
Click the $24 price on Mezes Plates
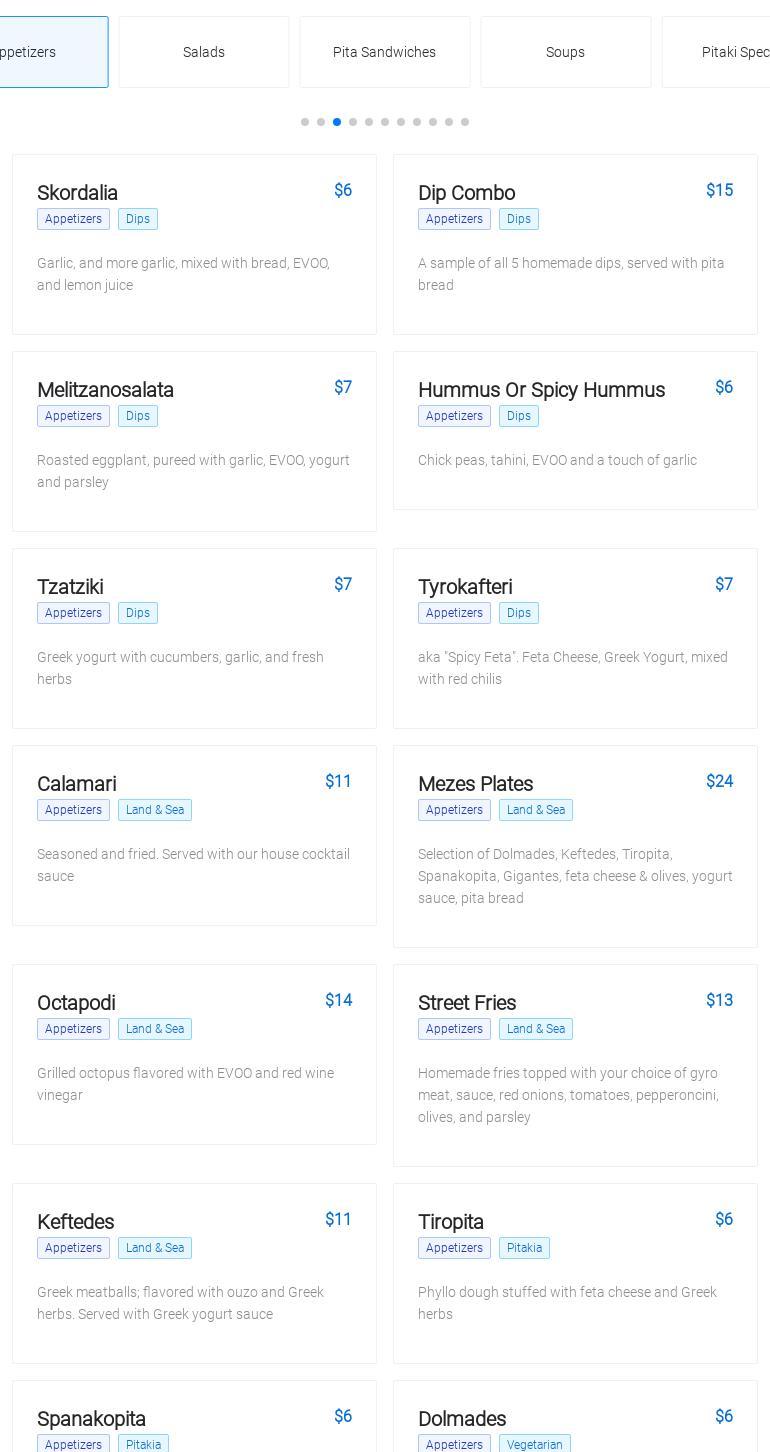click(719, 781)
